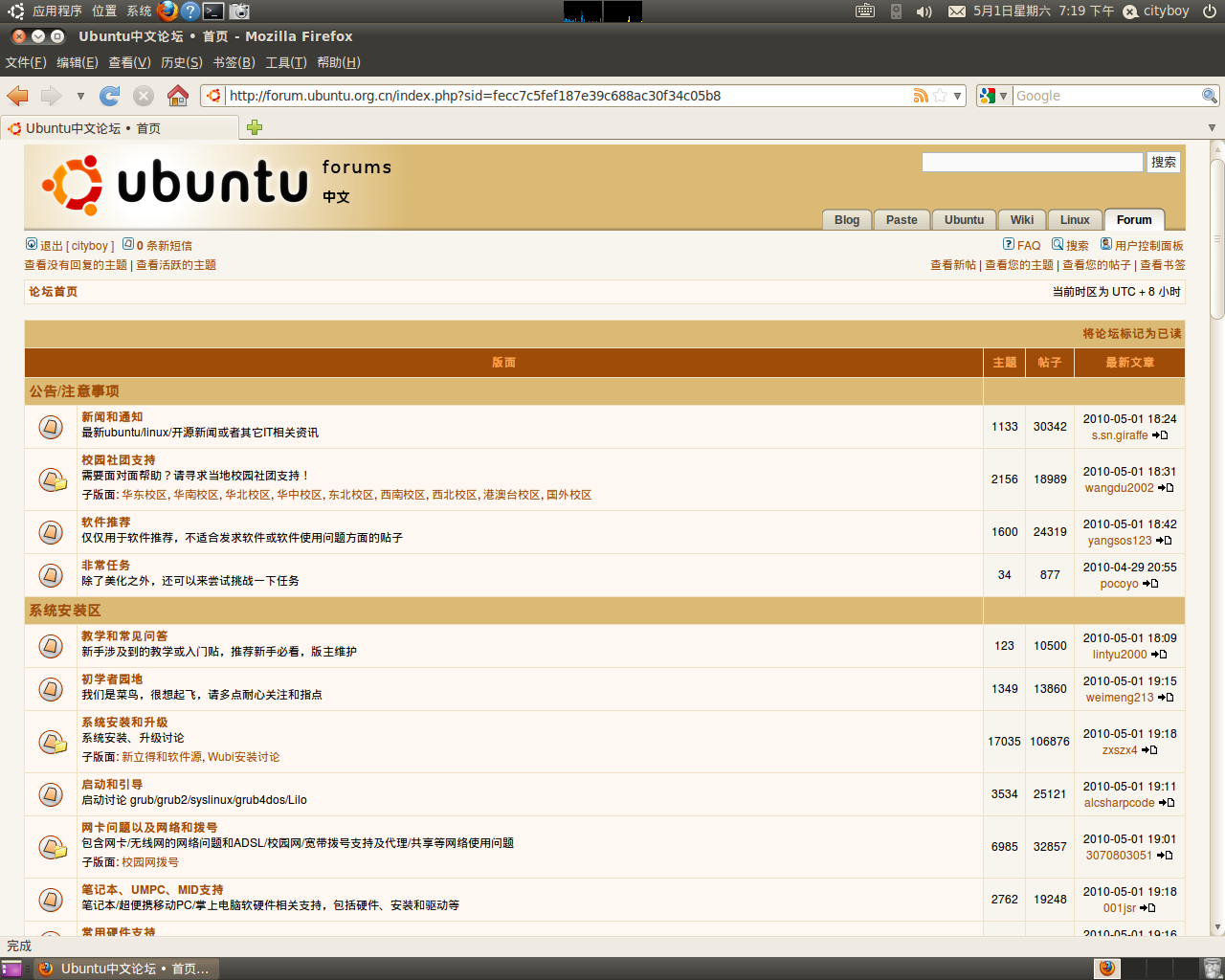Viewport: 1225px width, 980px height.
Task: View latest post arrow after s.sn.giraffe
Action: (1160, 435)
